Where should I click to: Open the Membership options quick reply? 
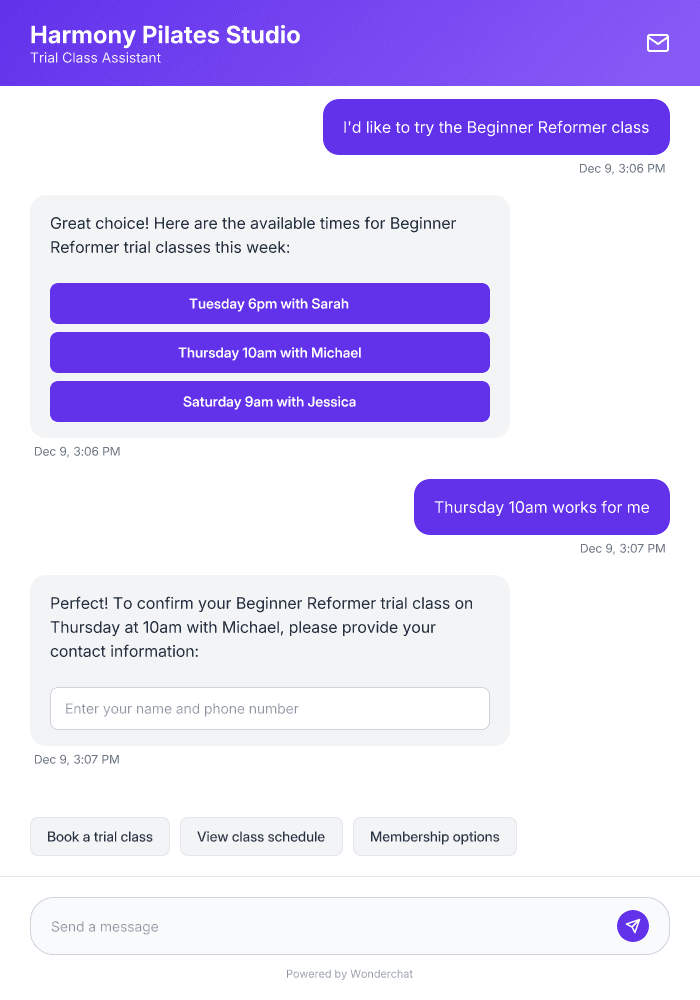[x=434, y=836]
